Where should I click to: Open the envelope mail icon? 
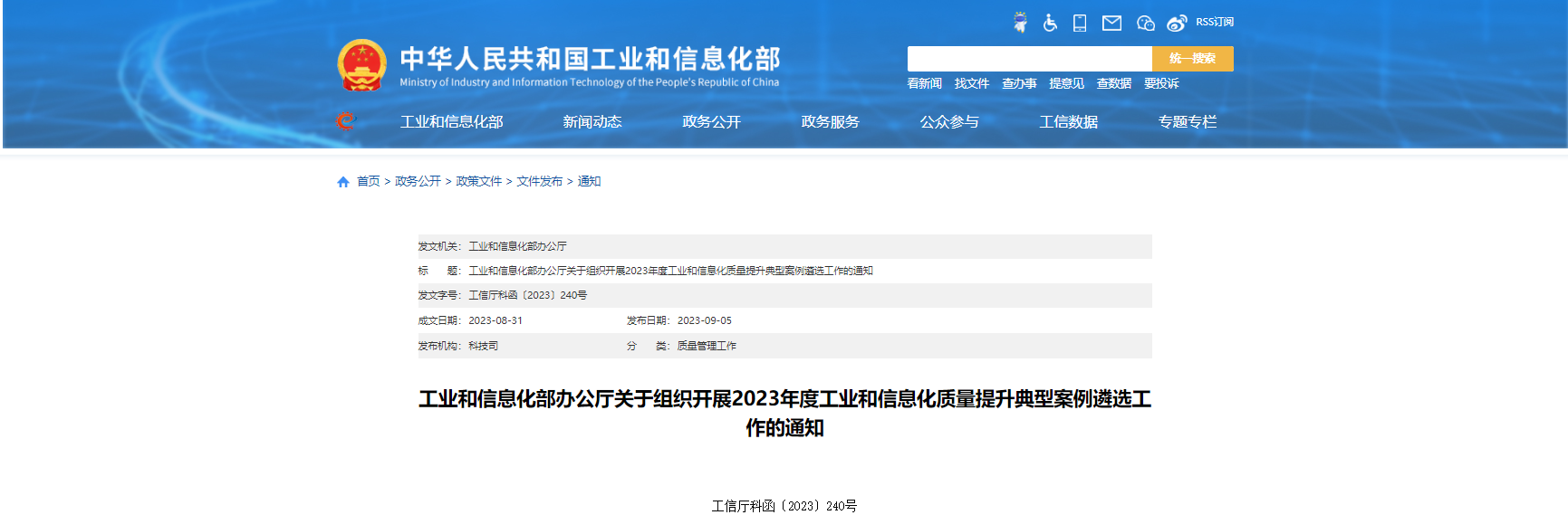pyautogui.click(x=1111, y=23)
